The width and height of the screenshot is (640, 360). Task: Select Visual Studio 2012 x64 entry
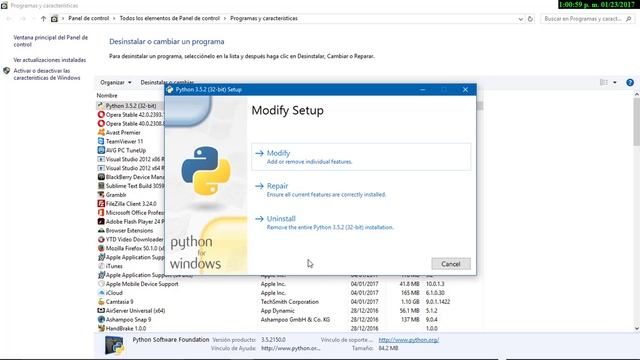(x=131, y=168)
